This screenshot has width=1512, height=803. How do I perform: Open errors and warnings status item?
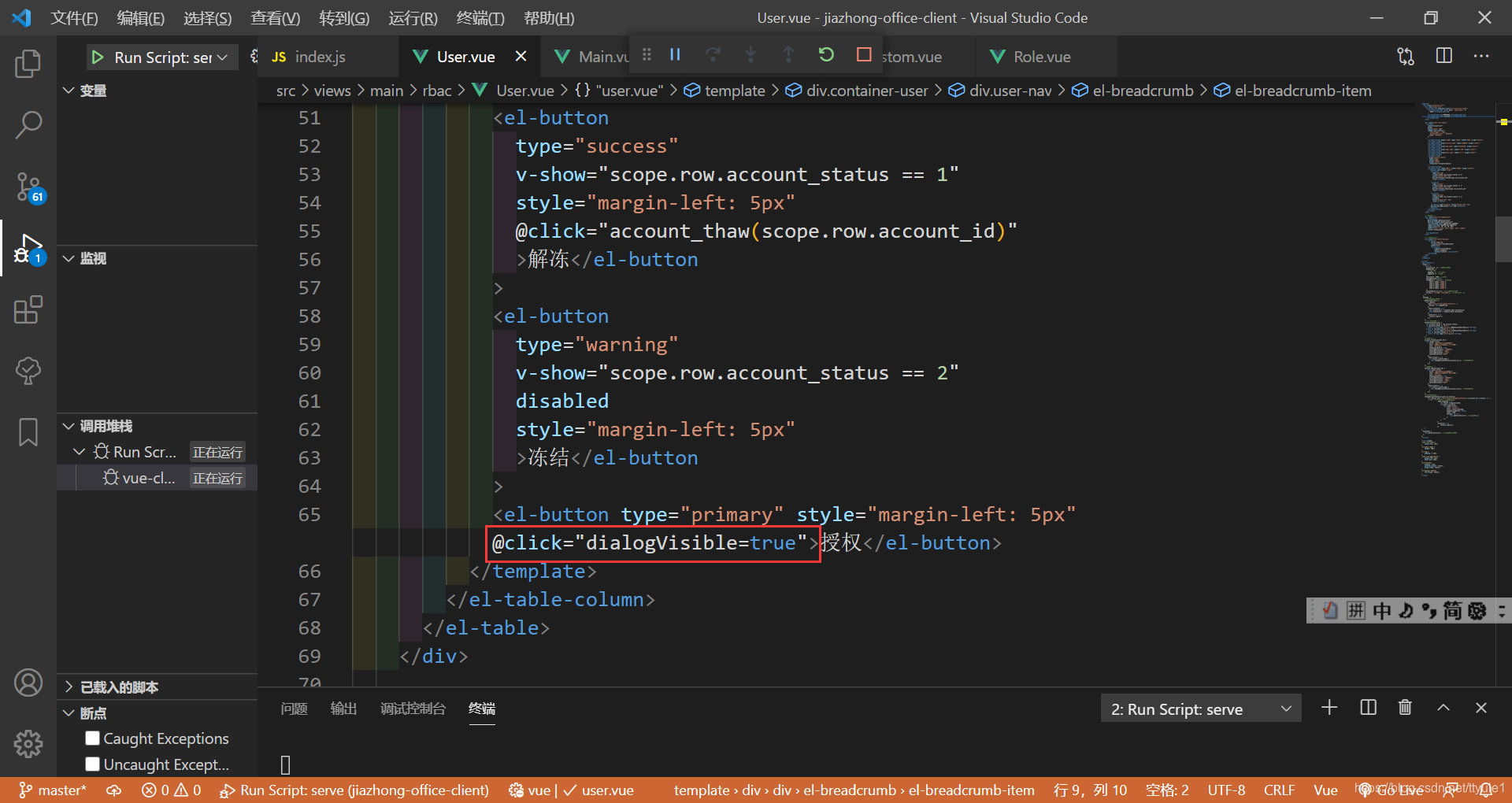172,790
